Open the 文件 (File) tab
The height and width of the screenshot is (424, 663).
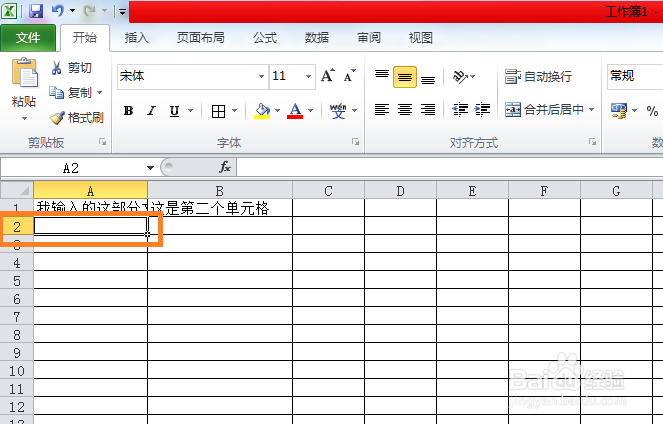click(28, 38)
